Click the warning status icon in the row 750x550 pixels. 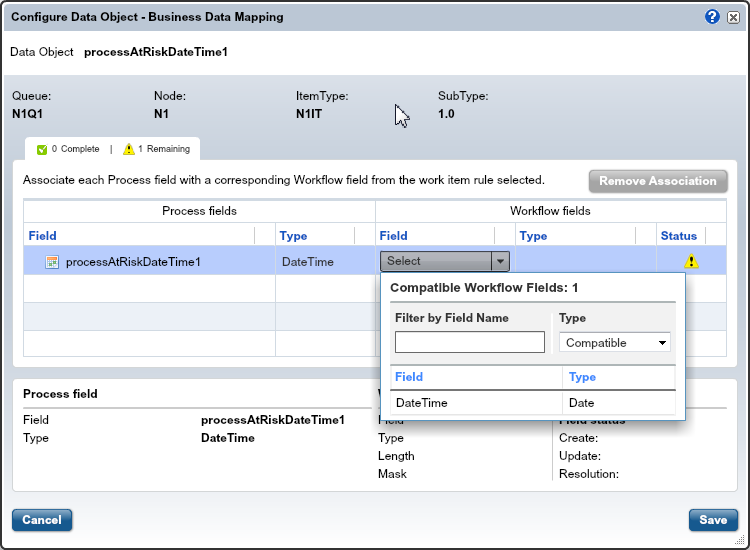(691, 261)
